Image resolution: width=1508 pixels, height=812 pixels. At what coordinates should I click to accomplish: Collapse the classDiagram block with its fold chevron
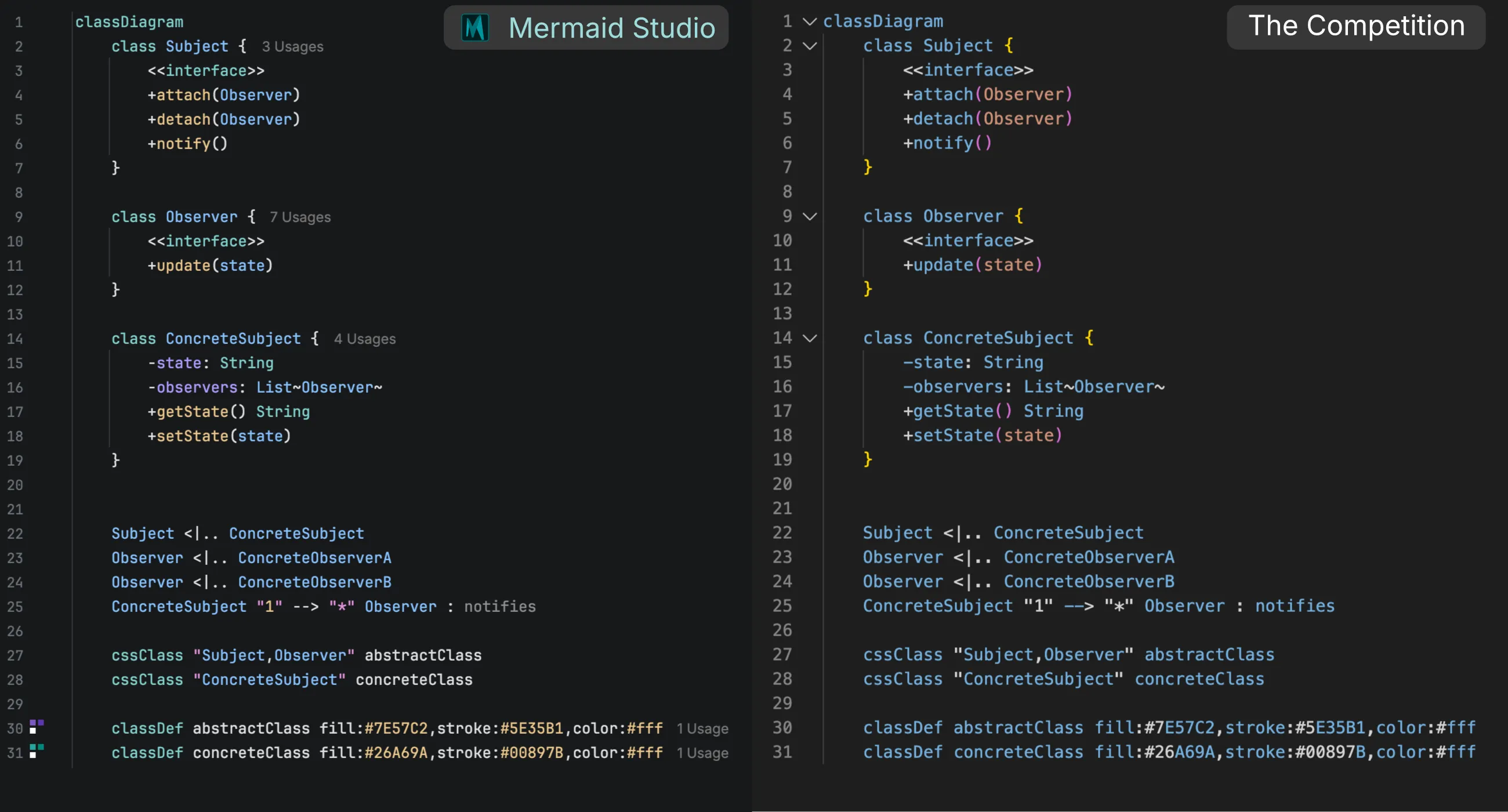810,21
